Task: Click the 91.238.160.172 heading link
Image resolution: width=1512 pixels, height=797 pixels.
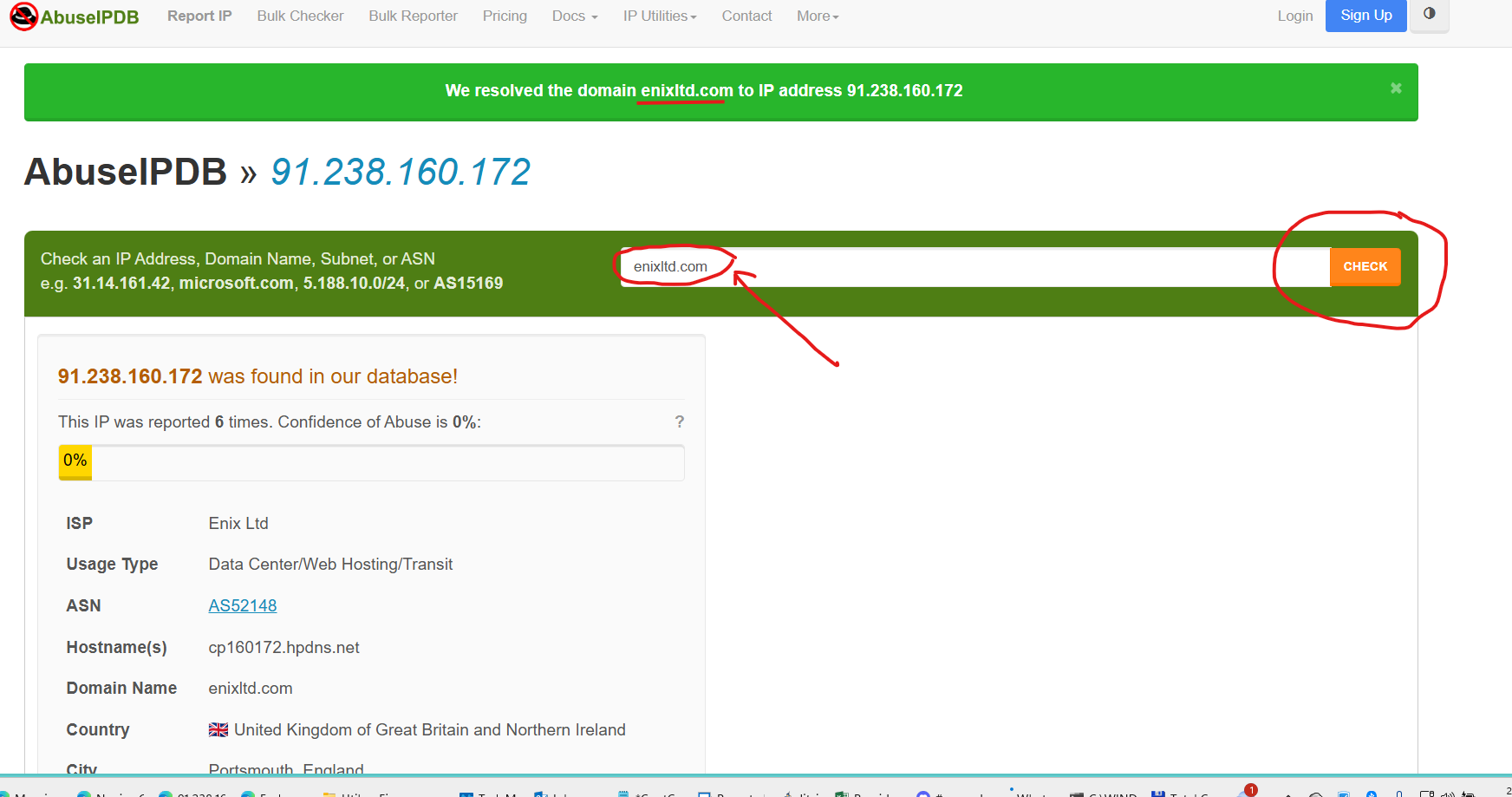Action: pos(400,172)
